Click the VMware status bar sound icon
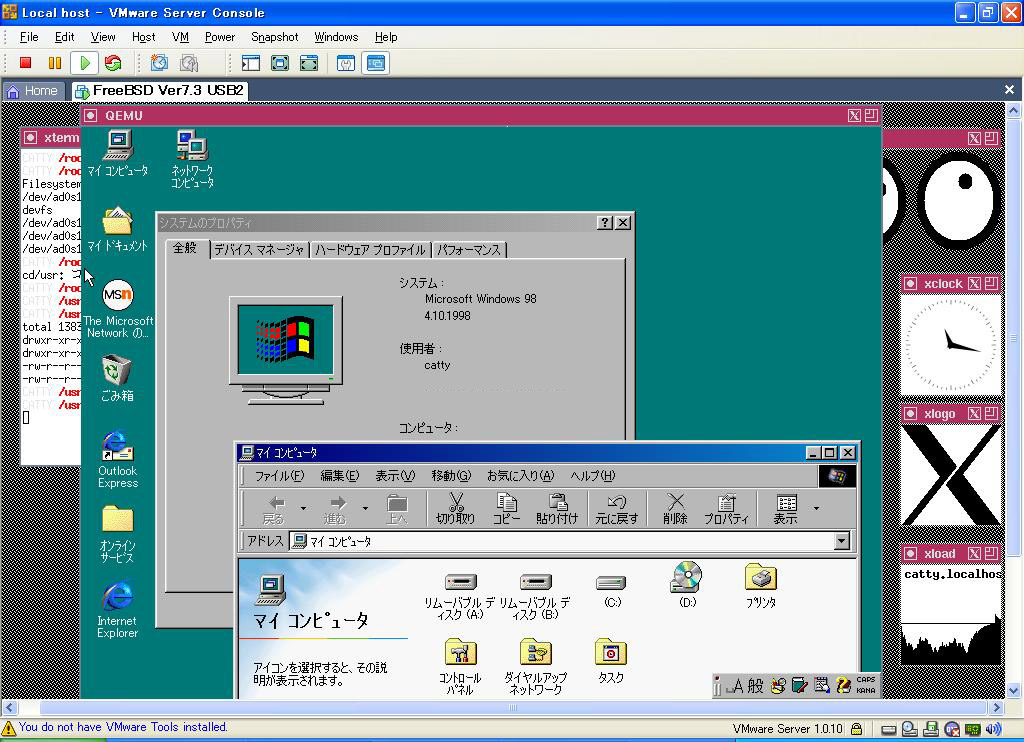 993,729
